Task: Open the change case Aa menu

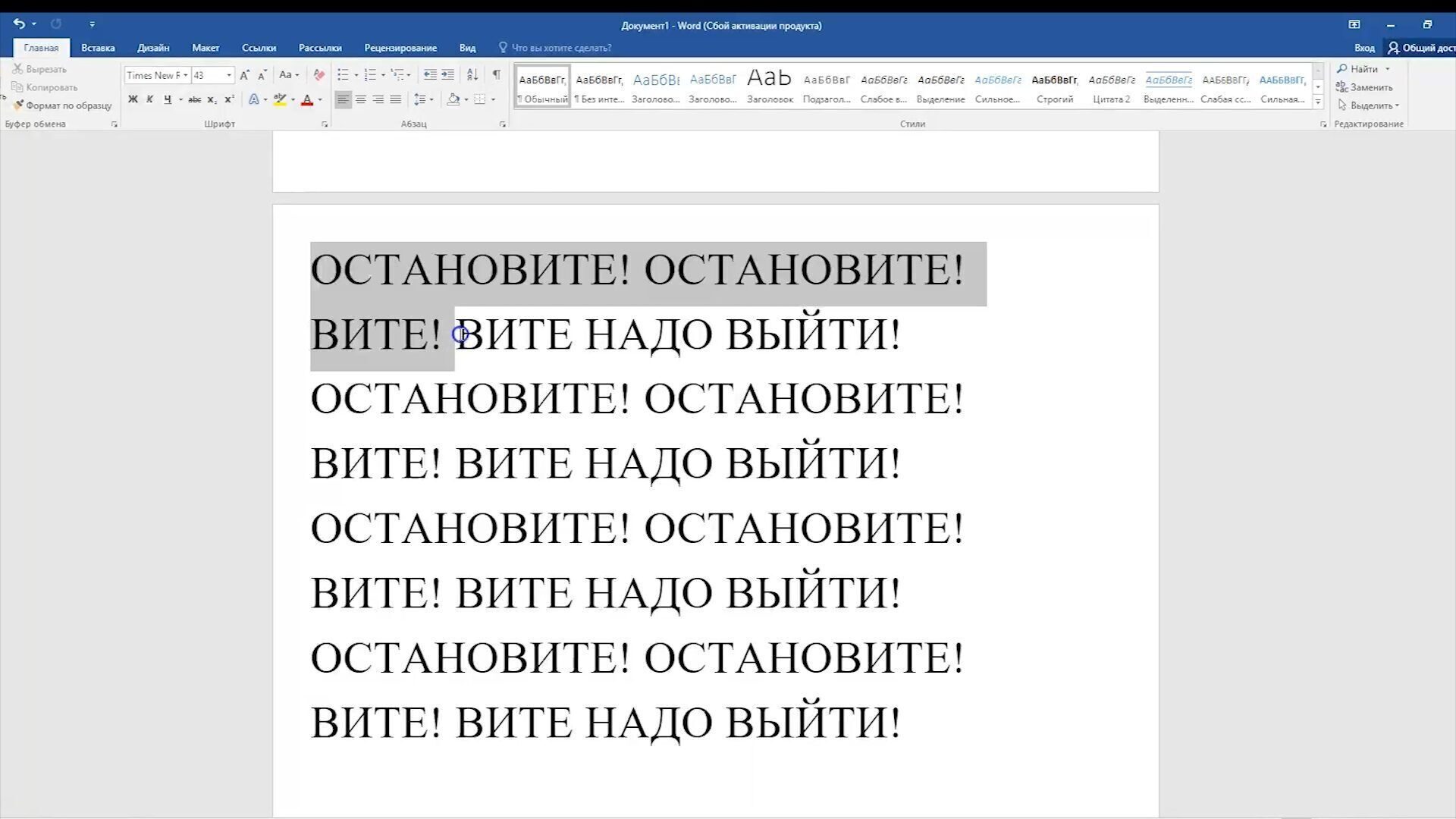Action: [x=288, y=75]
